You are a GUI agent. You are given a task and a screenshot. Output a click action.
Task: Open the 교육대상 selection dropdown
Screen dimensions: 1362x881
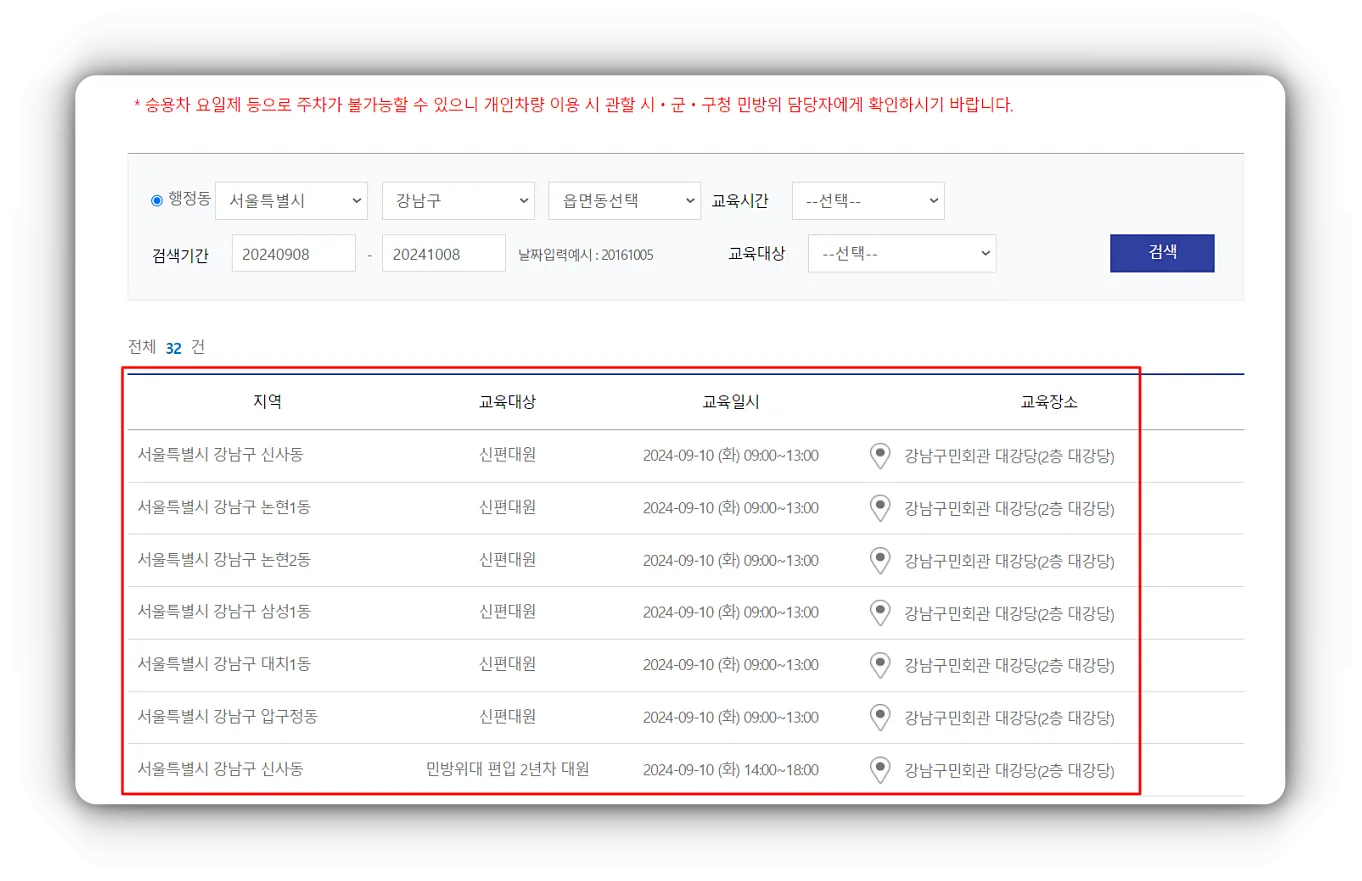901,253
